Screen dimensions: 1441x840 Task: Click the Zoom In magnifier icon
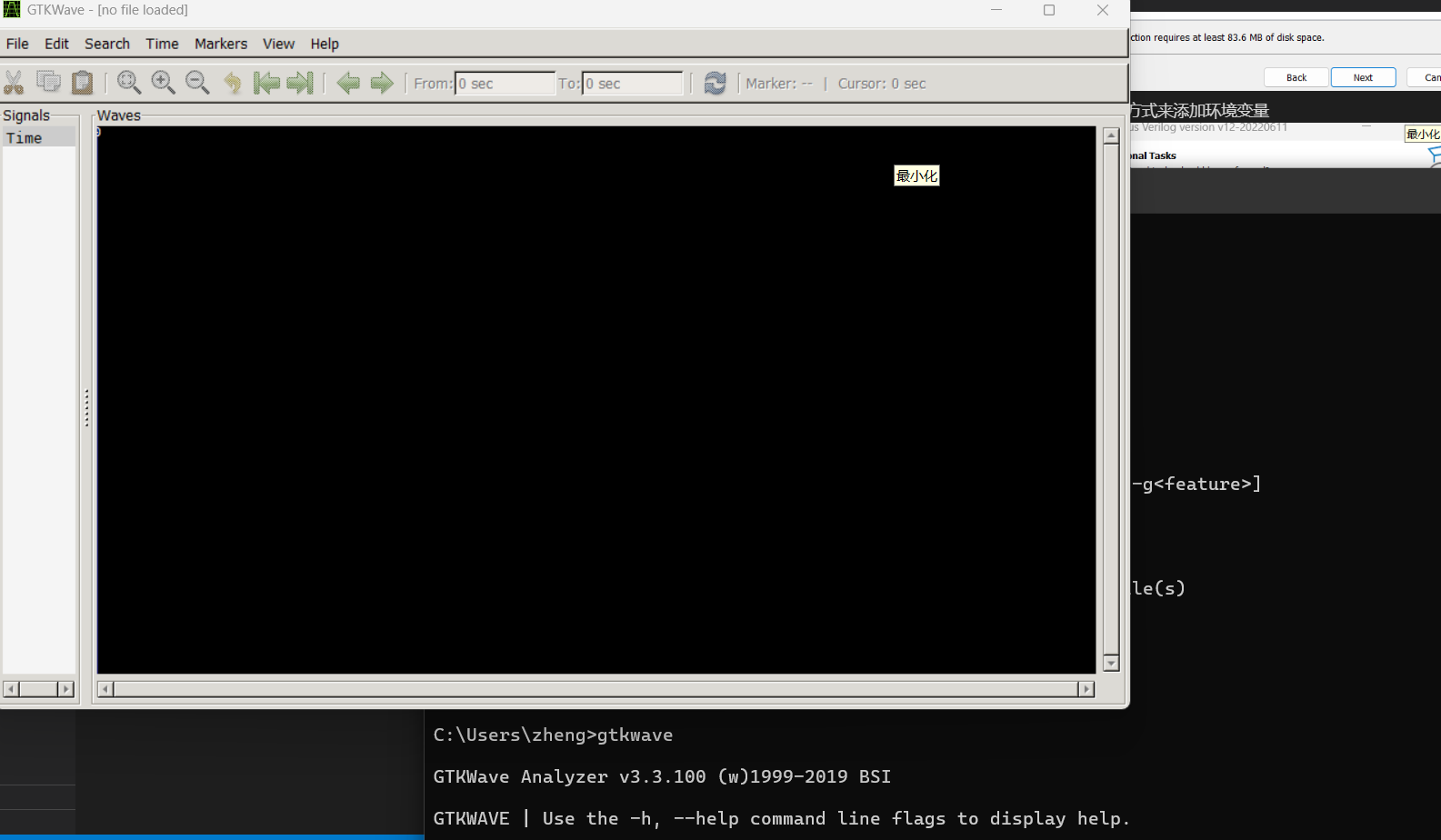click(163, 83)
